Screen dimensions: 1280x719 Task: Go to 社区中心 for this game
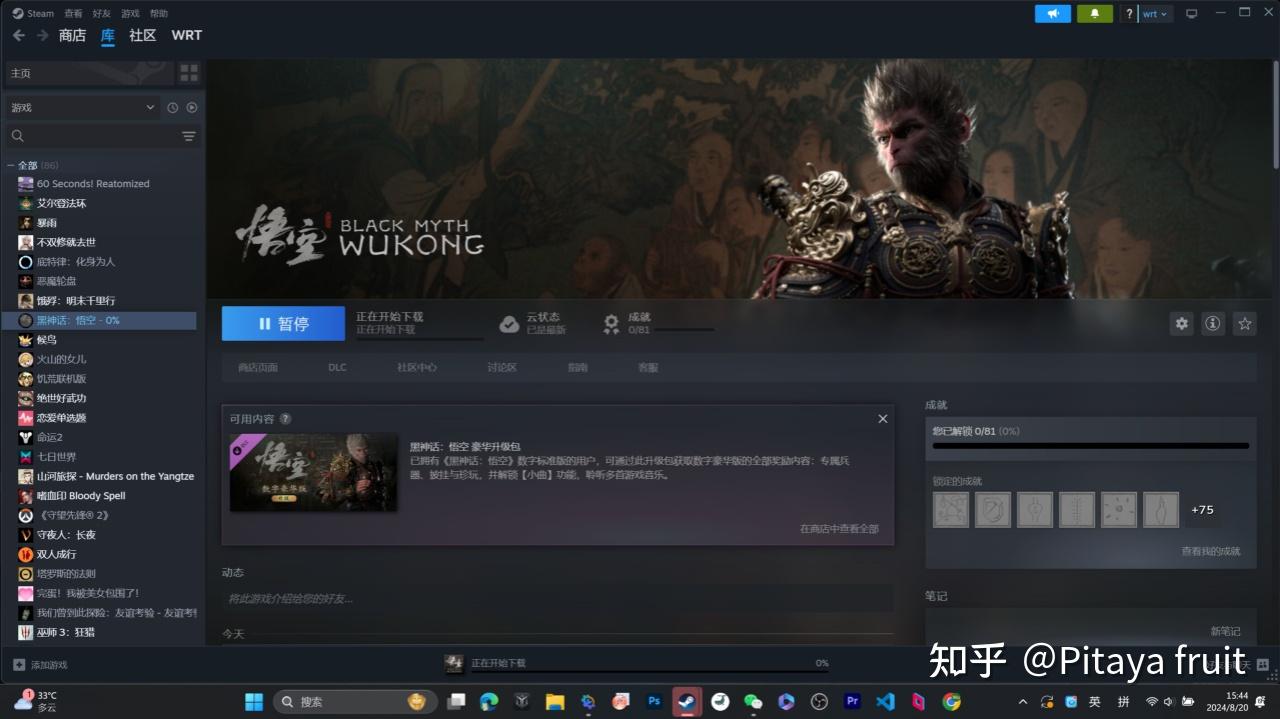click(x=416, y=367)
